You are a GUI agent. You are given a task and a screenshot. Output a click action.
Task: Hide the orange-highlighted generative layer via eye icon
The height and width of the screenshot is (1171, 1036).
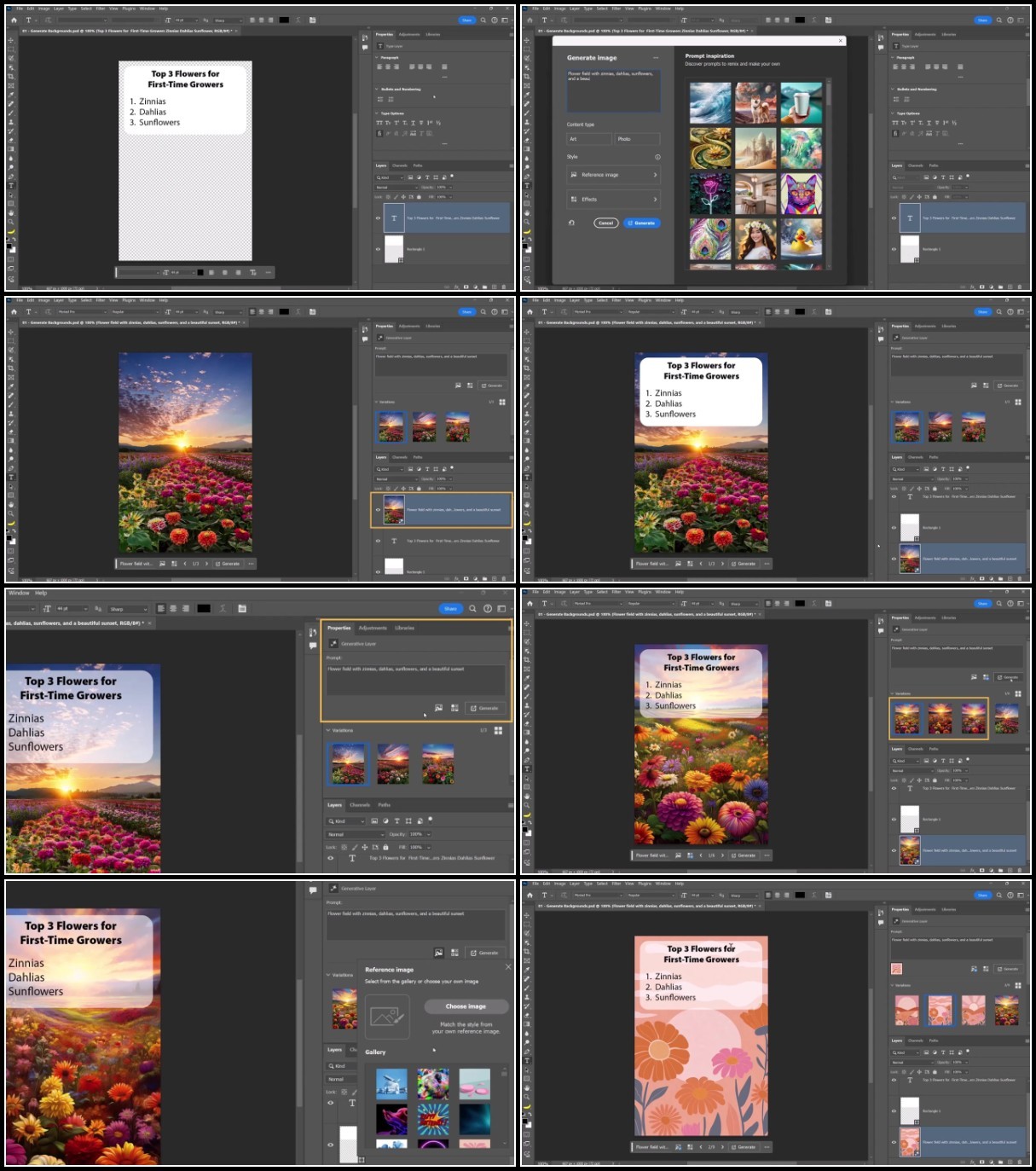(x=378, y=510)
